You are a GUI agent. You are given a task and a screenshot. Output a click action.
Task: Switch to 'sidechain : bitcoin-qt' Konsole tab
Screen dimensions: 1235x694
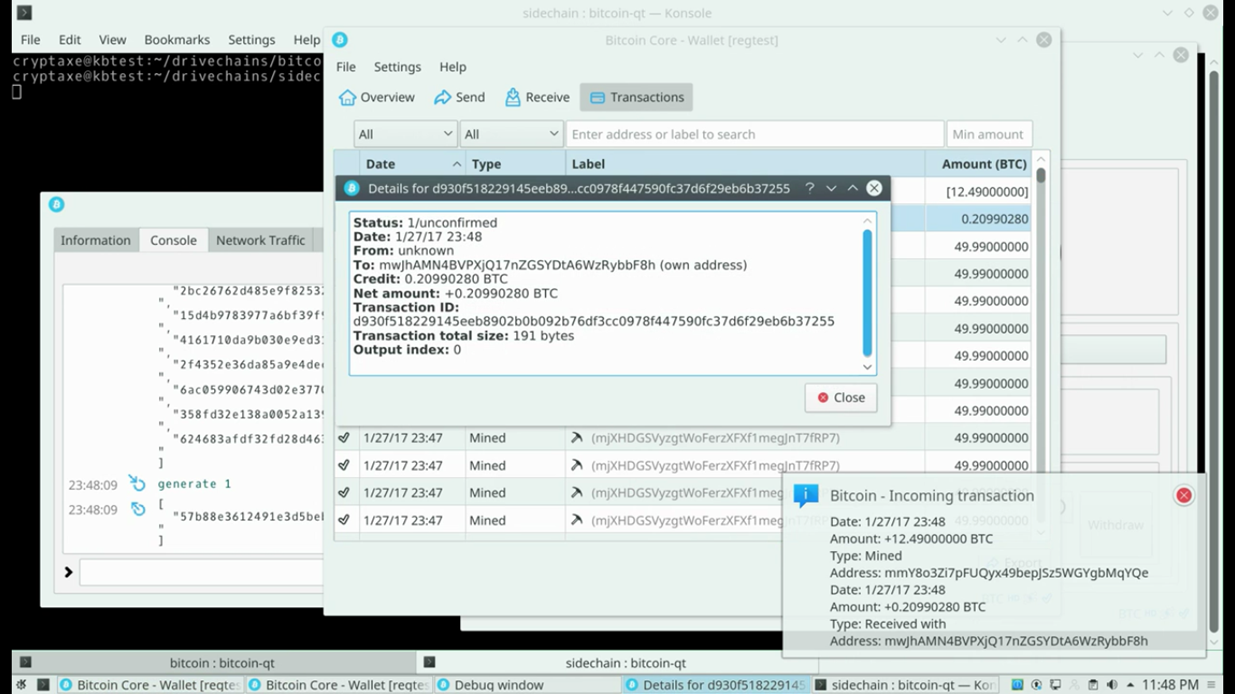coord(618,662)
